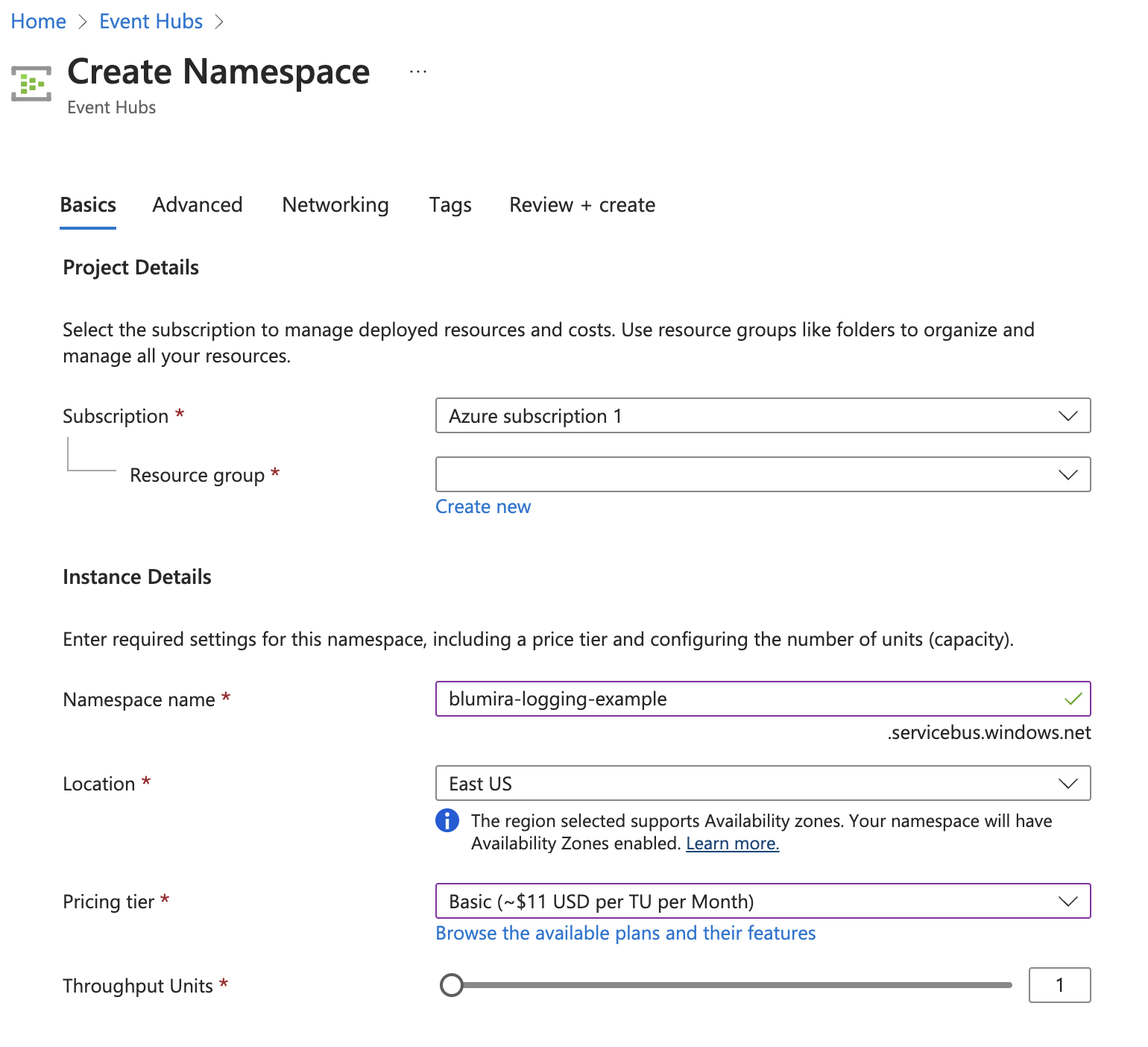Click the Event Hubs subtitle under title
Image resolution: width=1148 pixels, height=1047 pixels.
coord(112,107)
